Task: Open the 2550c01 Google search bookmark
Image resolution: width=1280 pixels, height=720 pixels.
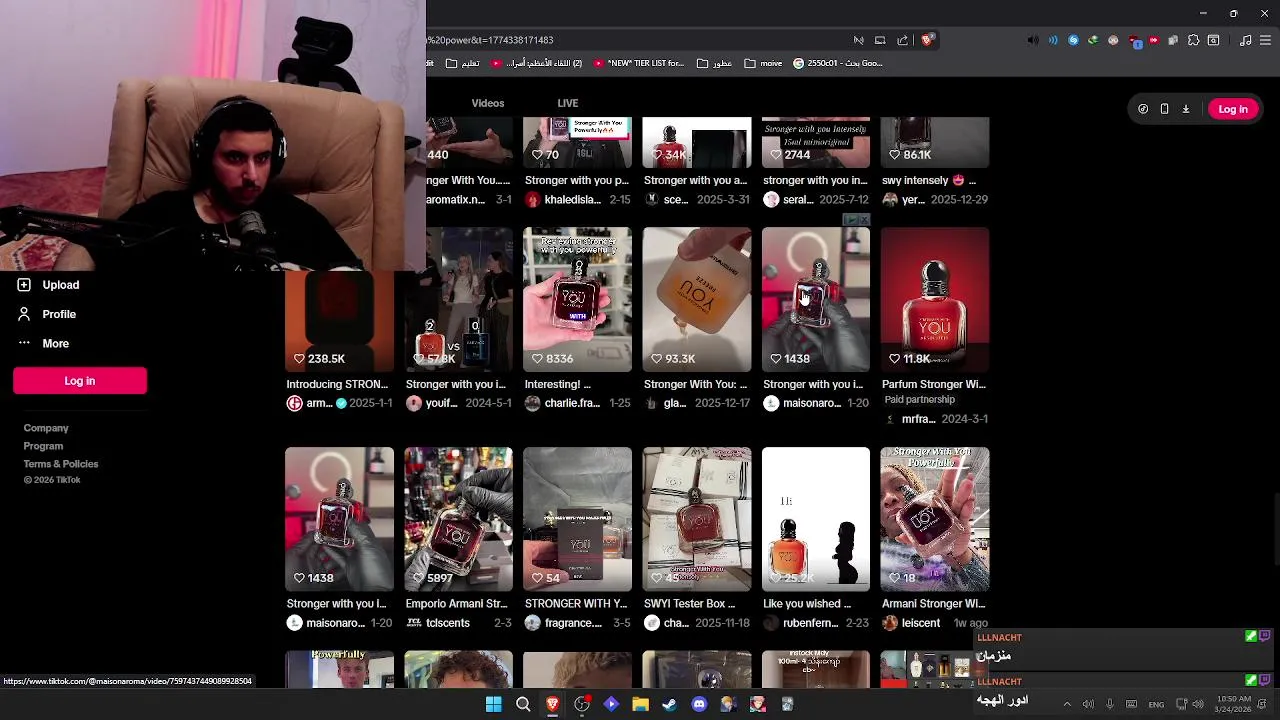Action: 838,63
